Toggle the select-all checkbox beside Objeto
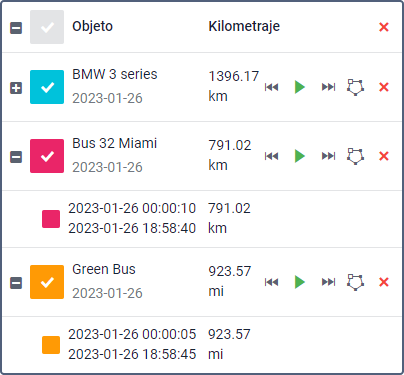The height and width of the screenshot is (375, 404). pyautogui.click(x=47, y=27)
